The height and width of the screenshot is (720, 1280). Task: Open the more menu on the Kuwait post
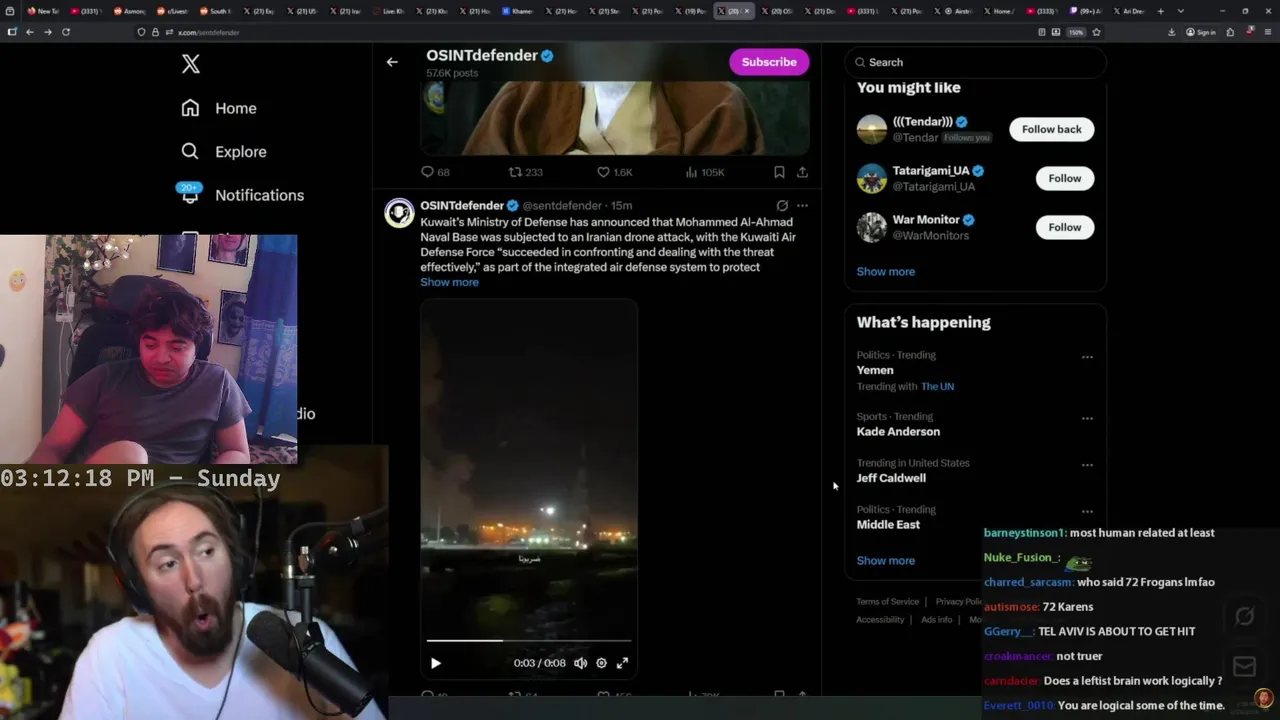click(x=802, y=205)
